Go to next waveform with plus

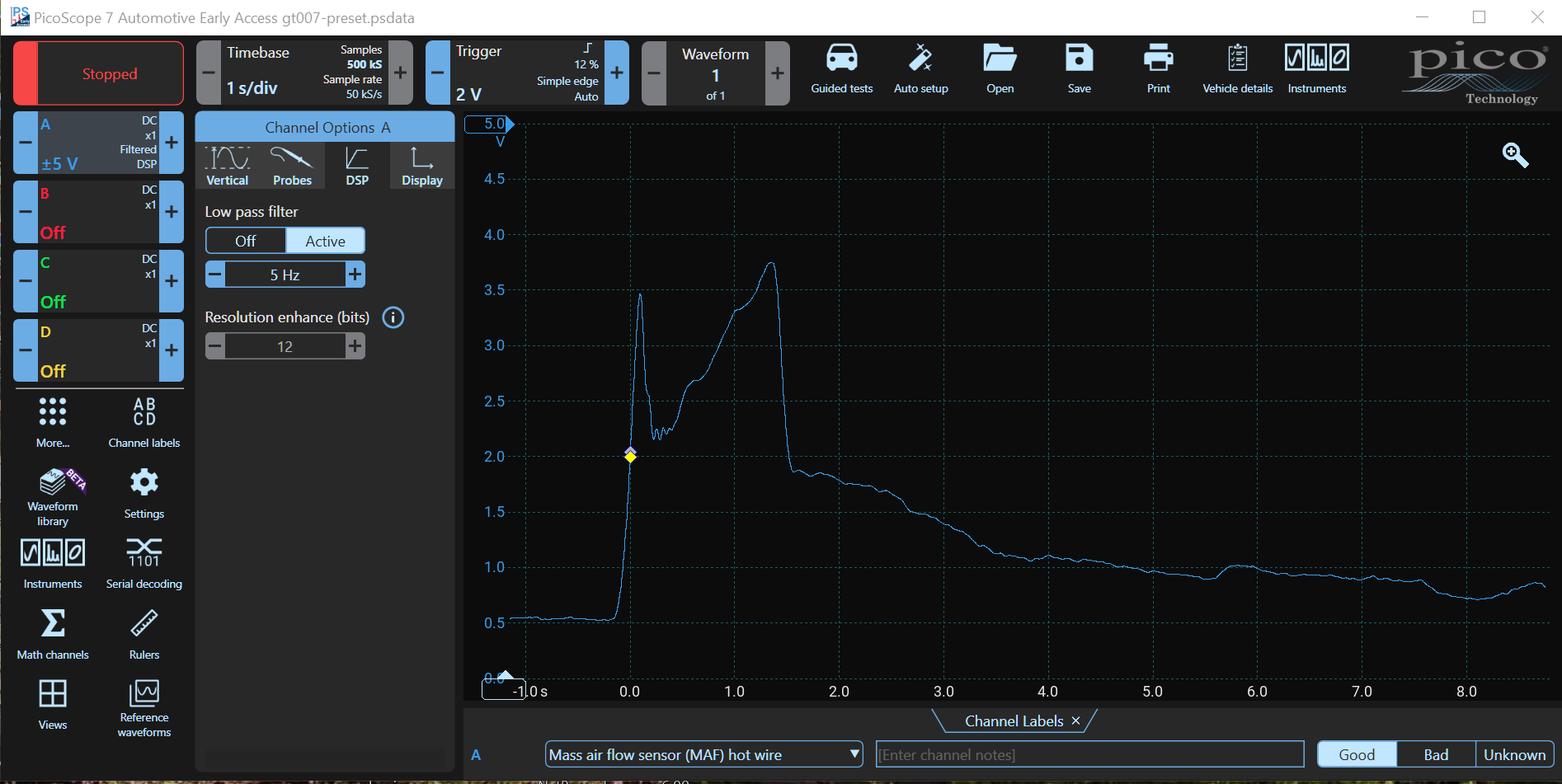(777, 73)
